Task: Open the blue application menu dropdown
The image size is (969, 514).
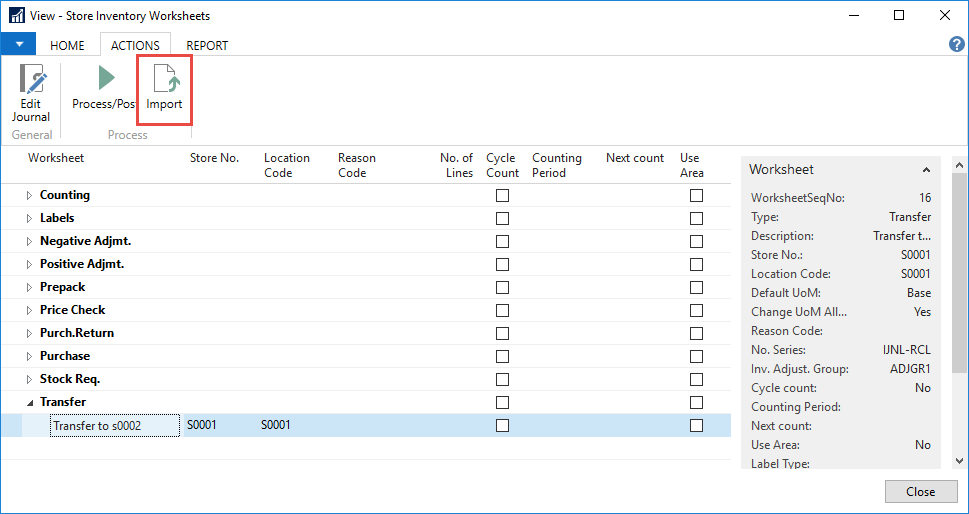Action: pyautogui.click(x=18, y=45)
